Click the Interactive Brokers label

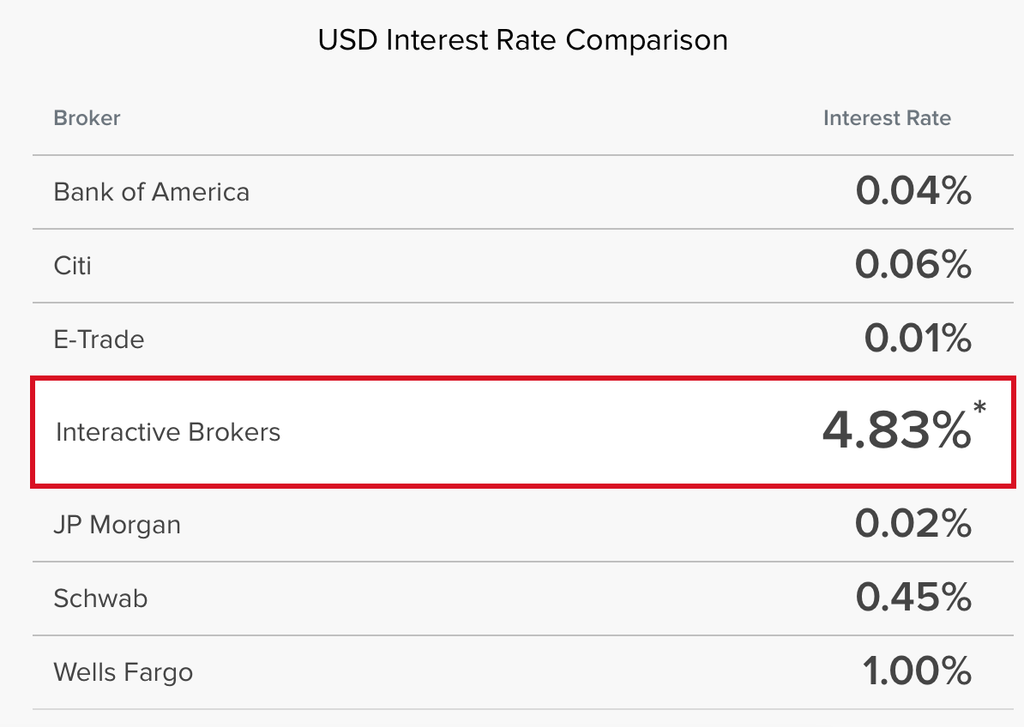coord(168,433)
